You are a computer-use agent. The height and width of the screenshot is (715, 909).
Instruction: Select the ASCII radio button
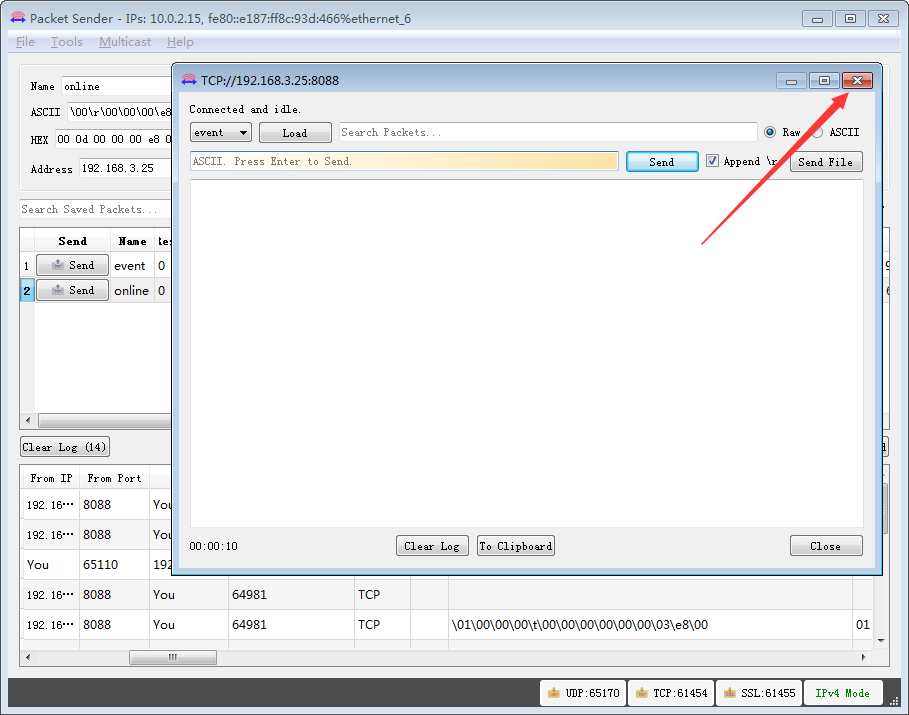click(x=817, y=132)
